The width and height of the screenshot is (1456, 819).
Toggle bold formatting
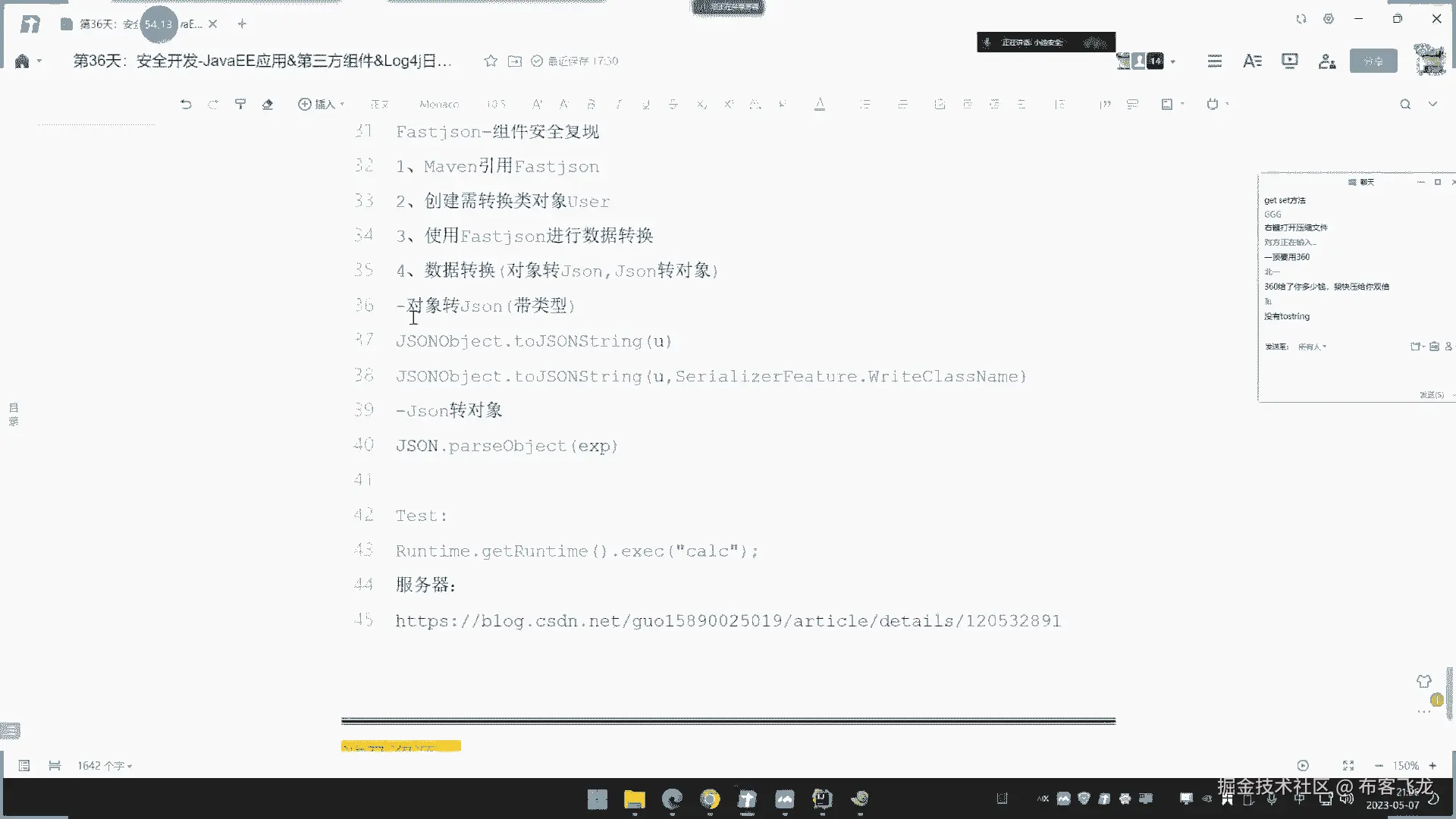tap(591, 104)
